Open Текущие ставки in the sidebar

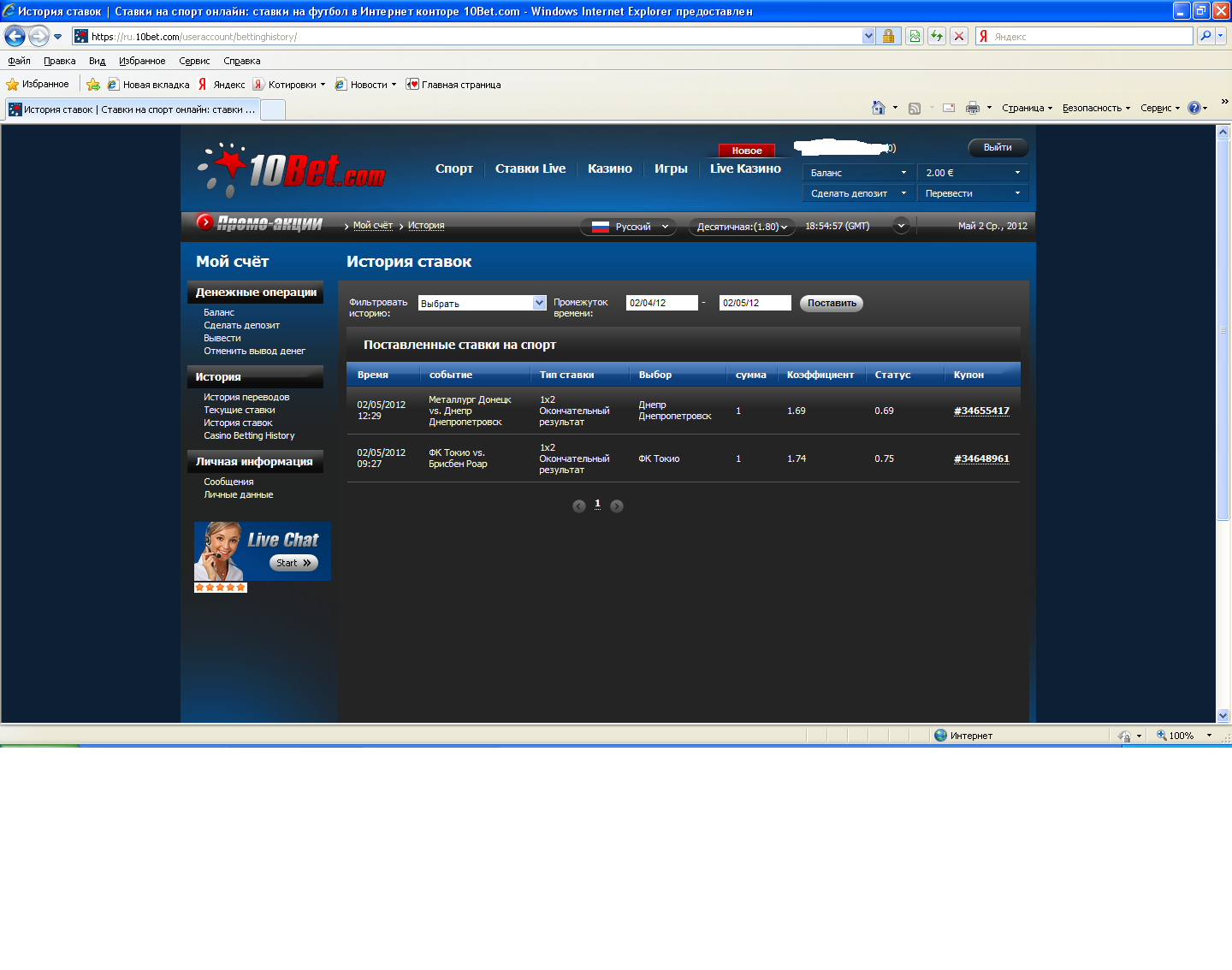click(x=240, y=410)
